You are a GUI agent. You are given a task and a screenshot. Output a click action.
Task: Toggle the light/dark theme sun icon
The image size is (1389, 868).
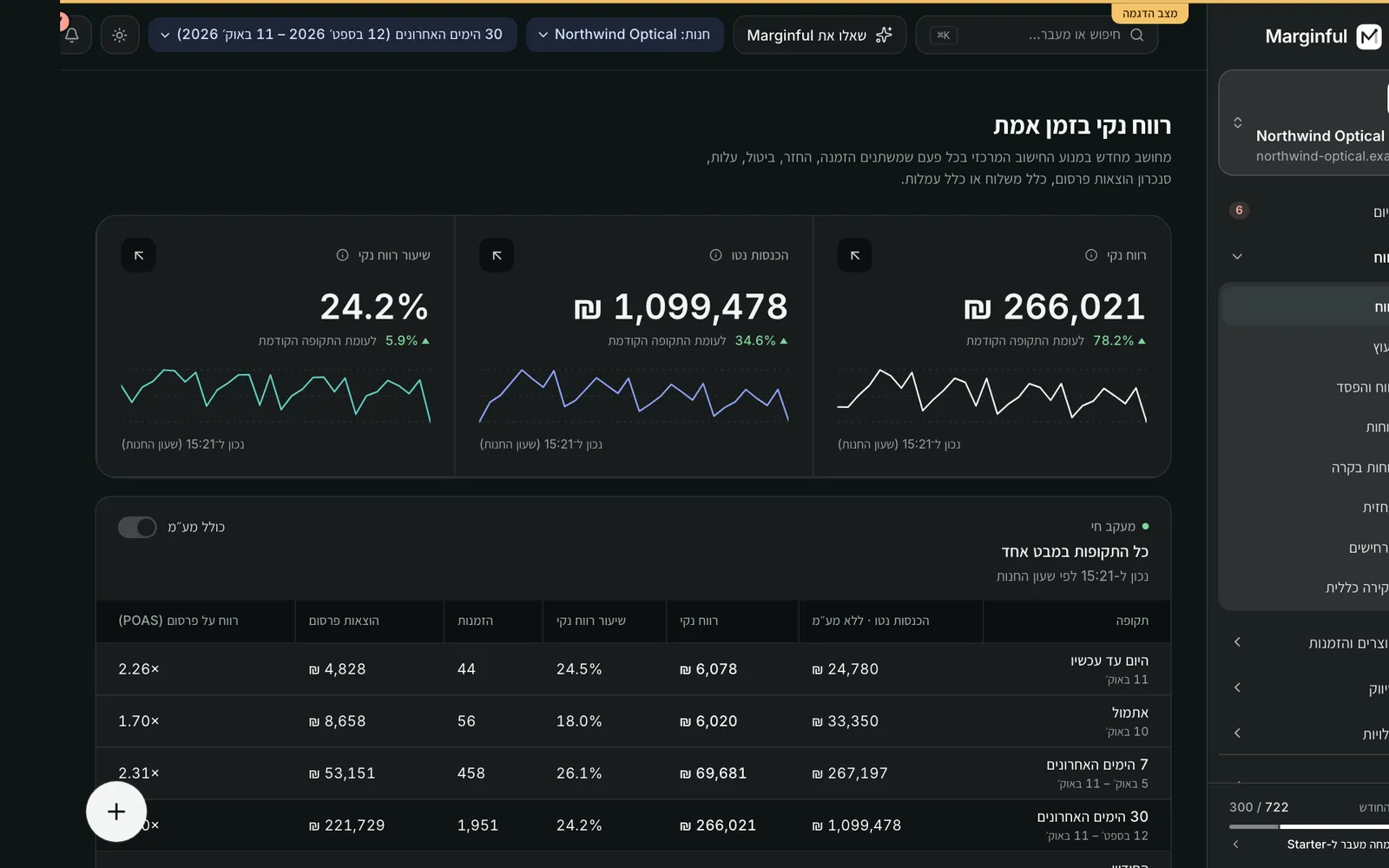120,35
